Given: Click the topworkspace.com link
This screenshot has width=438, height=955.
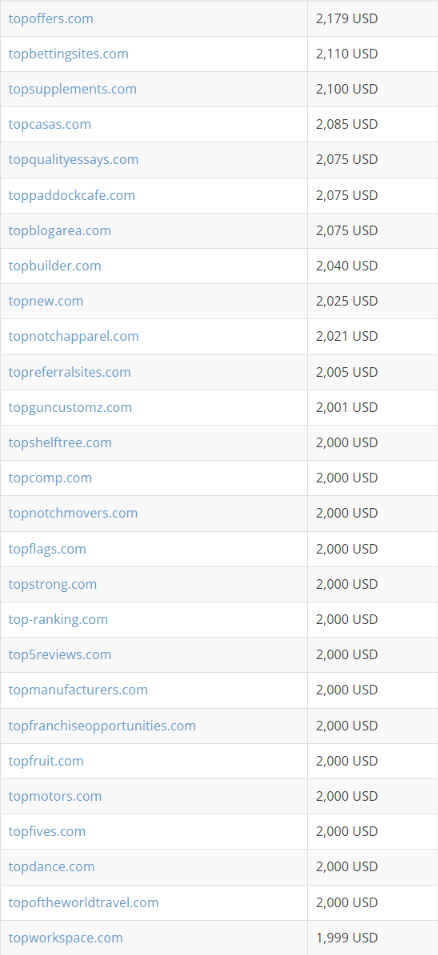Looking at the screenshot, I should pos(65,938).
